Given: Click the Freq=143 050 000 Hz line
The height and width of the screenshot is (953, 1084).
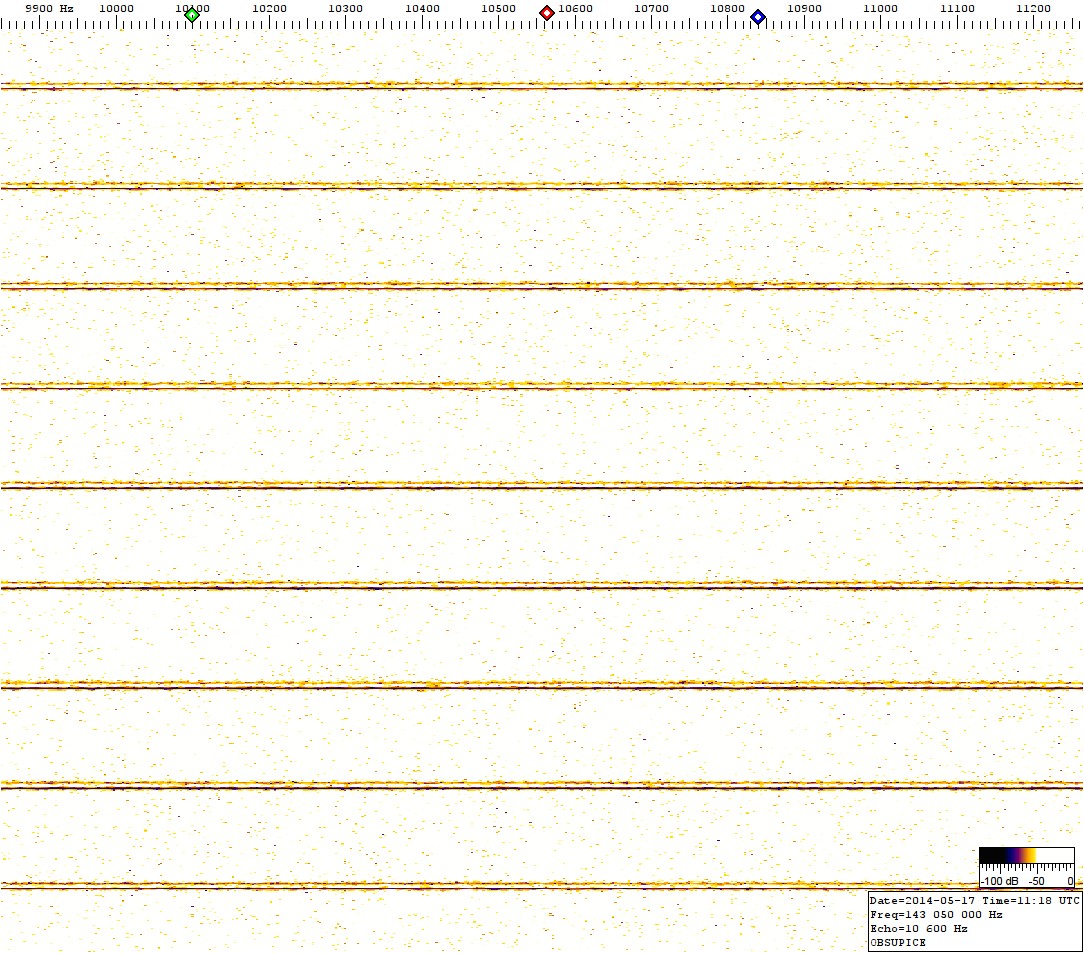Looking at the screenshot, I should point(936,914).
